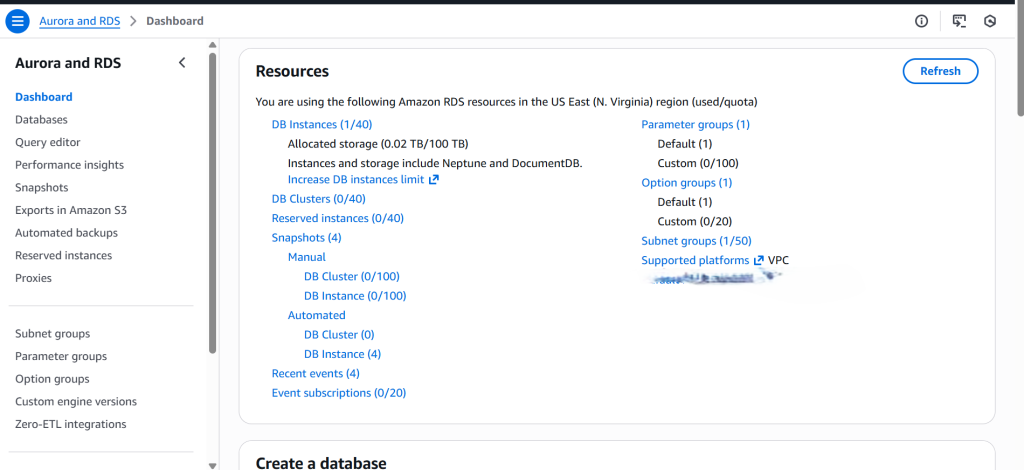1024x470 pixels.
Task: Open Databases in the sidebar
Action: (41, 120)
